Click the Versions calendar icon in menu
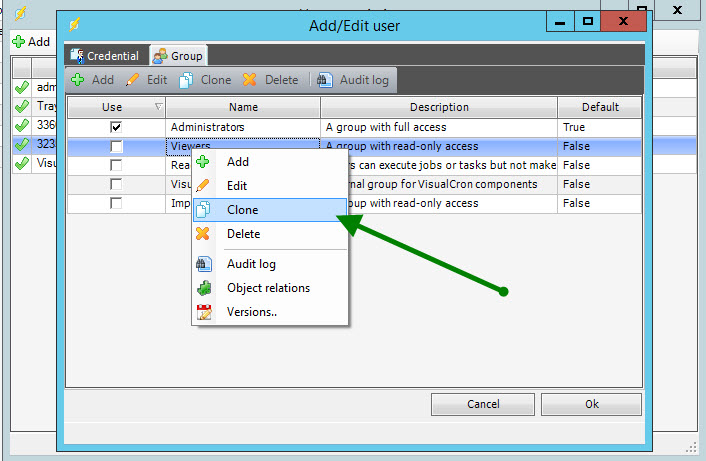 [204, 312]
